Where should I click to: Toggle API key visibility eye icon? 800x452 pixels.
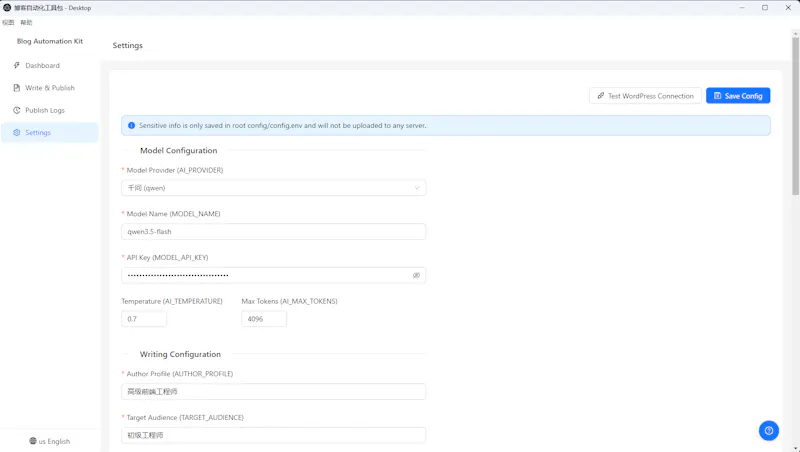point(416,275)
